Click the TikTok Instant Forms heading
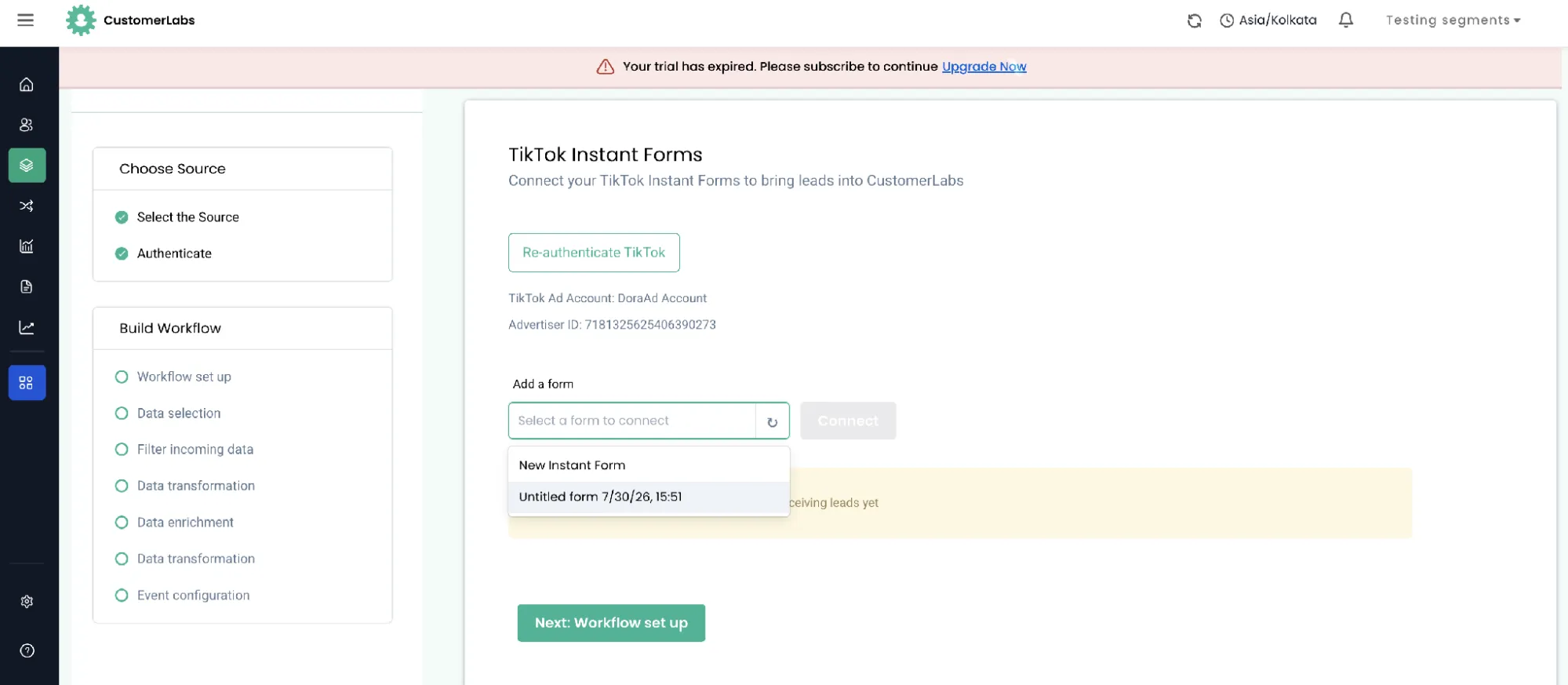Viewport: 1568px width, 685px height. pos(605,155)
